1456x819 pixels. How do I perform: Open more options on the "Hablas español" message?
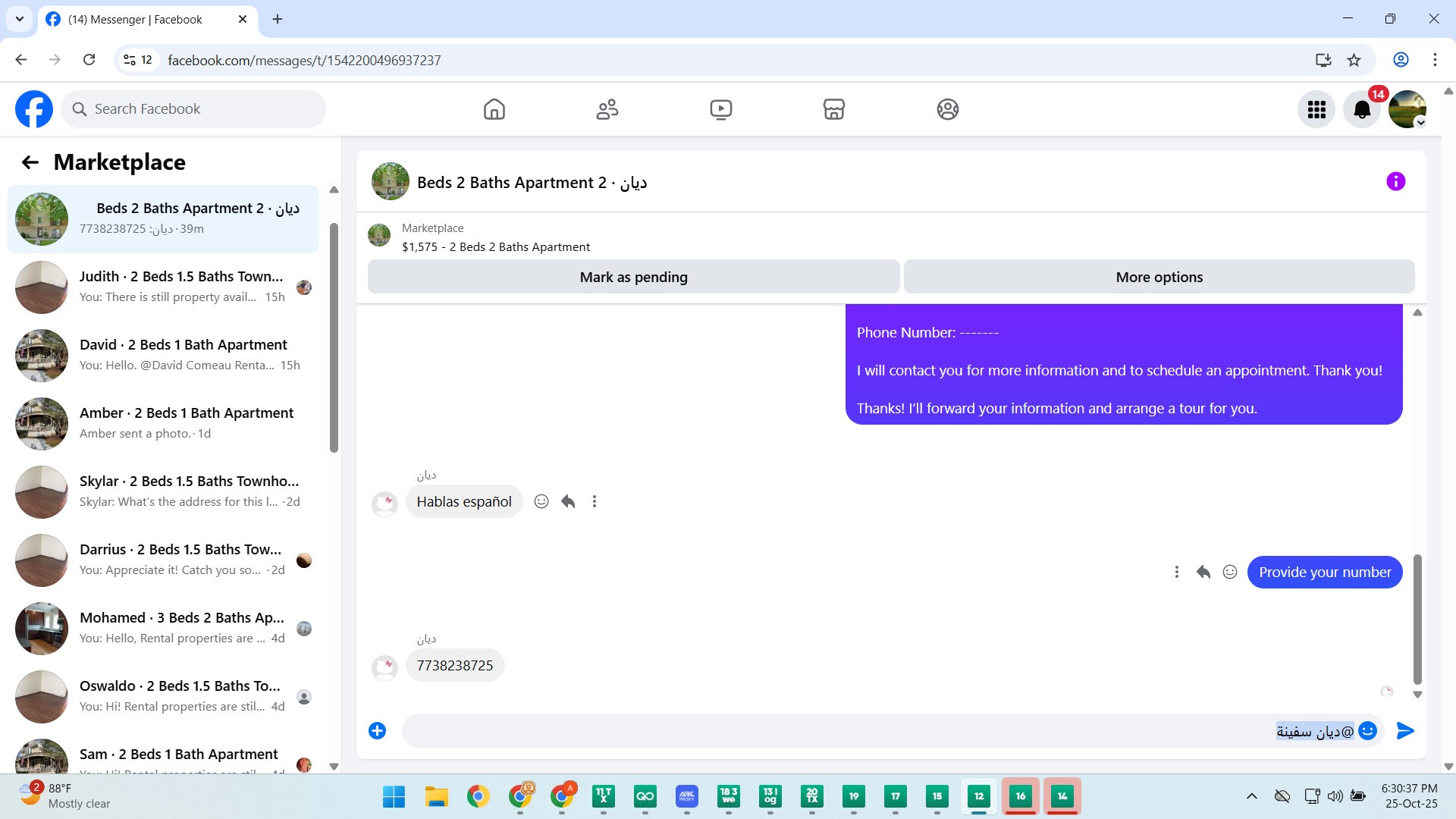coord(595,501)
